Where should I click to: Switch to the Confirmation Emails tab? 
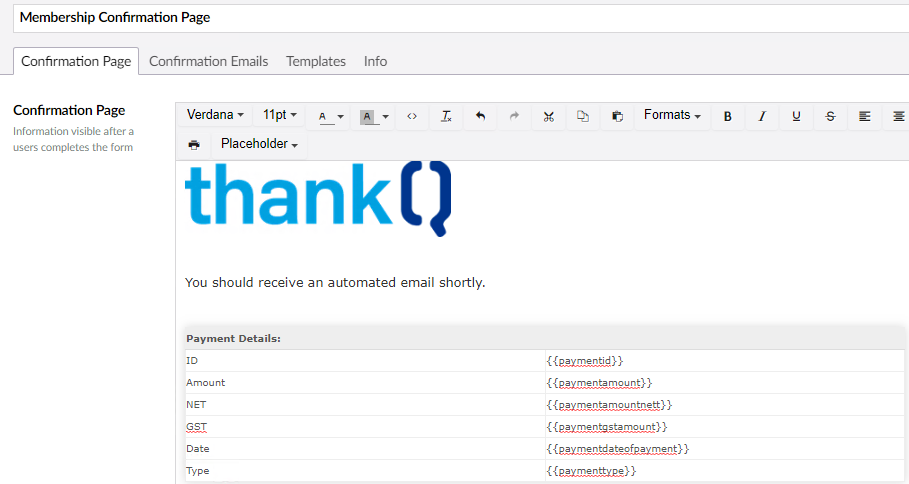click(208, 61)
